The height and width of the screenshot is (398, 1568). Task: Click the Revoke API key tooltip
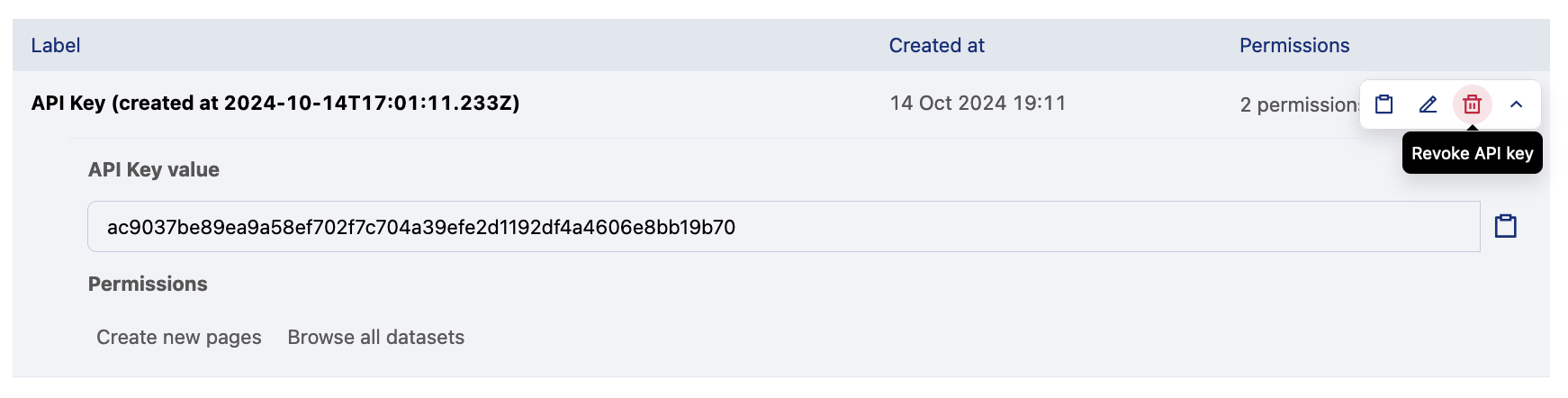pos(1473,154)
